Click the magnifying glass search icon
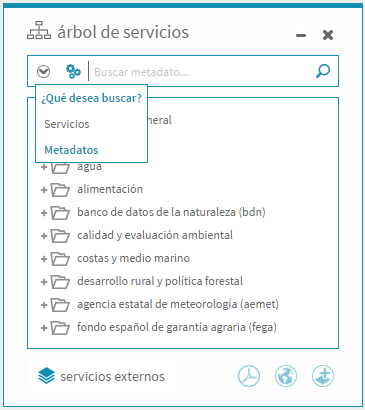365x410 pixels. point(323,71)
